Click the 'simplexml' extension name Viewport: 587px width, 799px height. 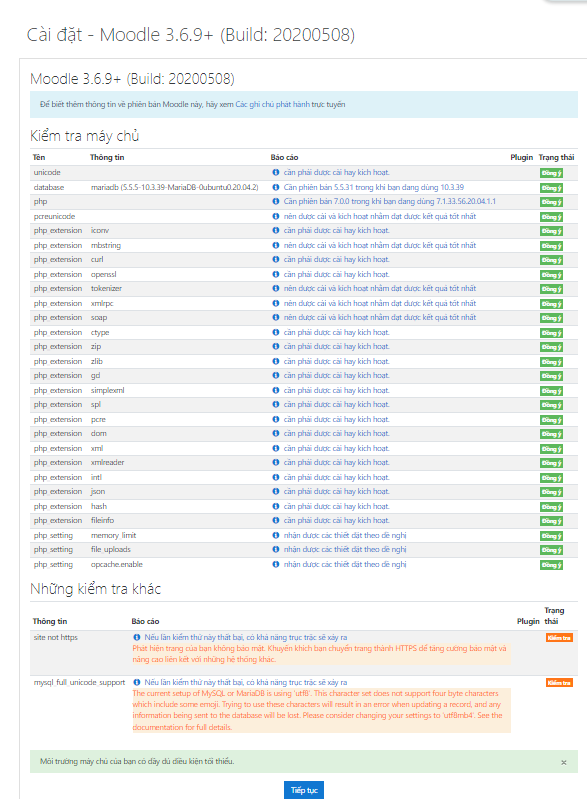tap(108, 390)
